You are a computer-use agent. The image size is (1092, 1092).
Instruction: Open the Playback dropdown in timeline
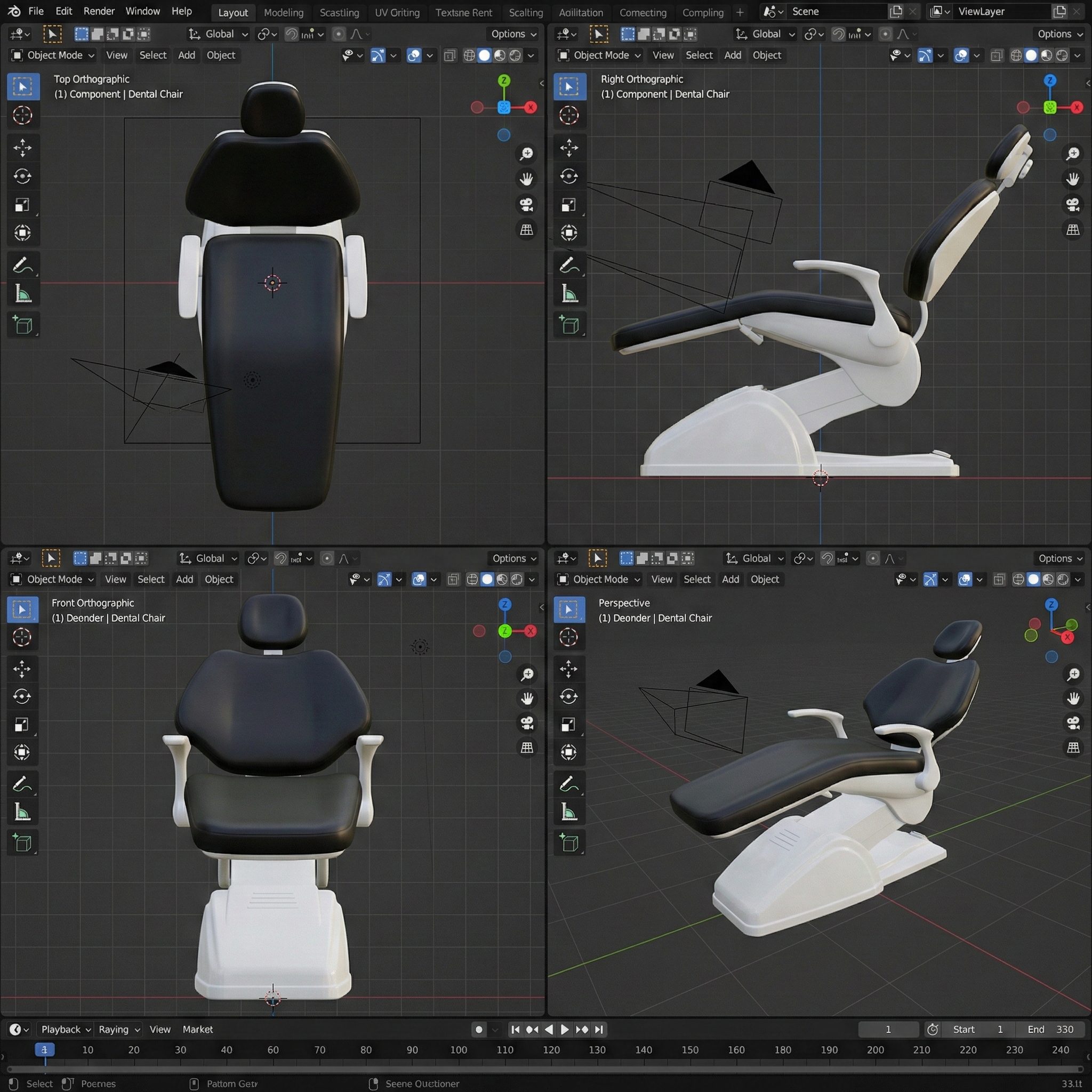point(65,1029)
